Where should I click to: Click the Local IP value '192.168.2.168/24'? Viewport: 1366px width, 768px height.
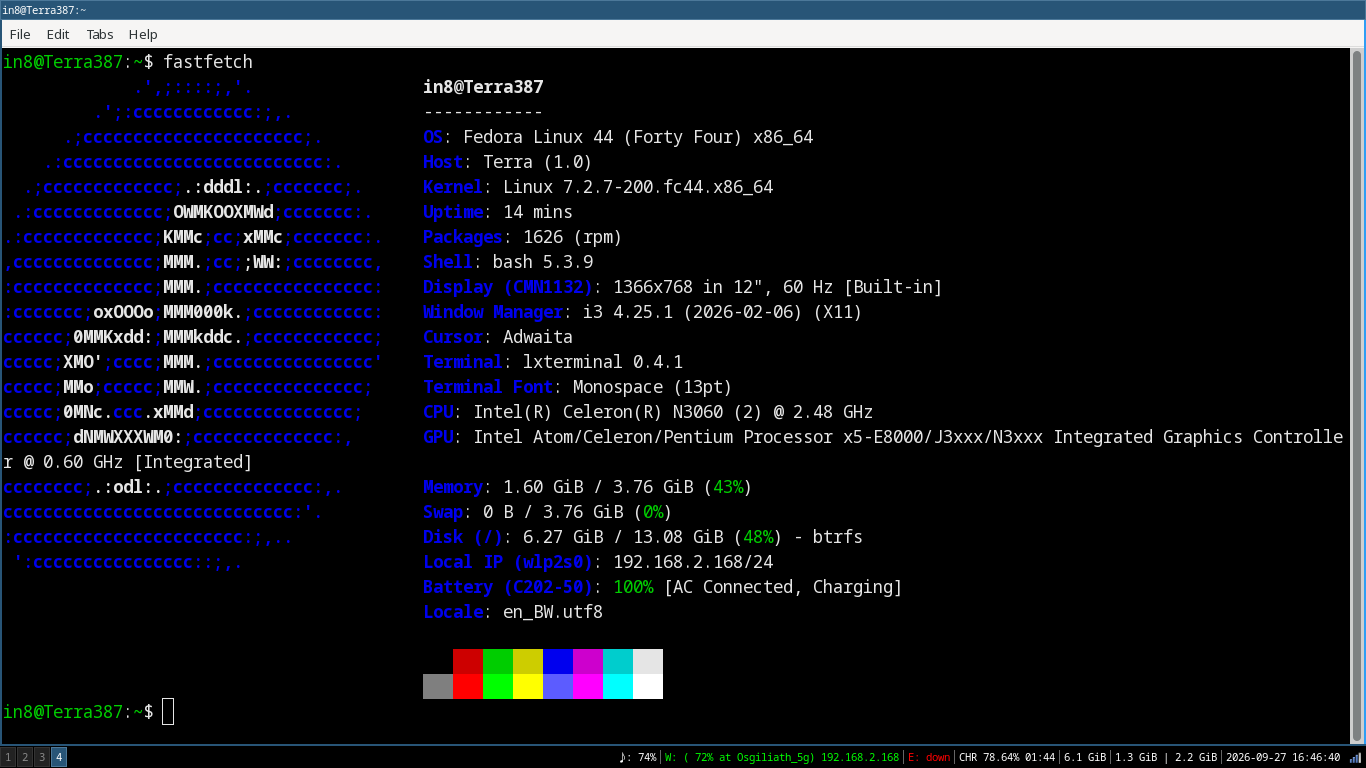[693, 562]
